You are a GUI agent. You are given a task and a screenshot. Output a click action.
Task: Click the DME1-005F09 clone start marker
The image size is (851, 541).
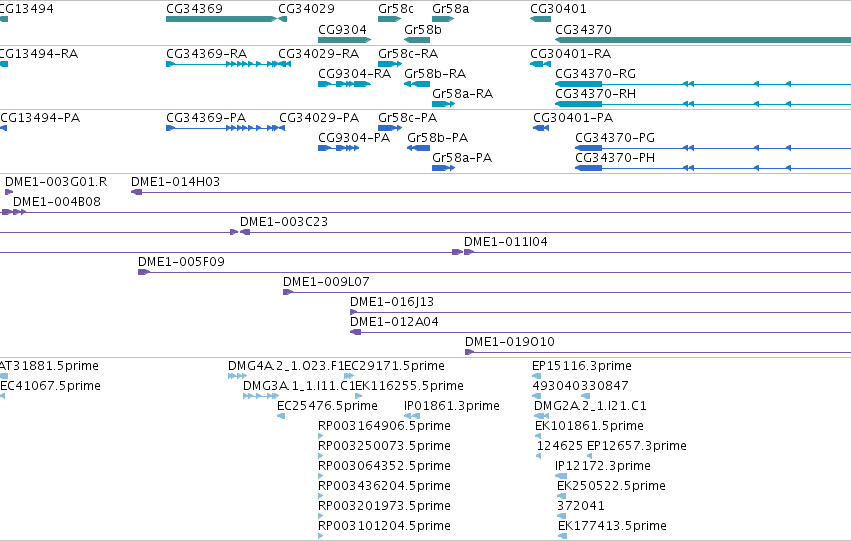(144, 272)
